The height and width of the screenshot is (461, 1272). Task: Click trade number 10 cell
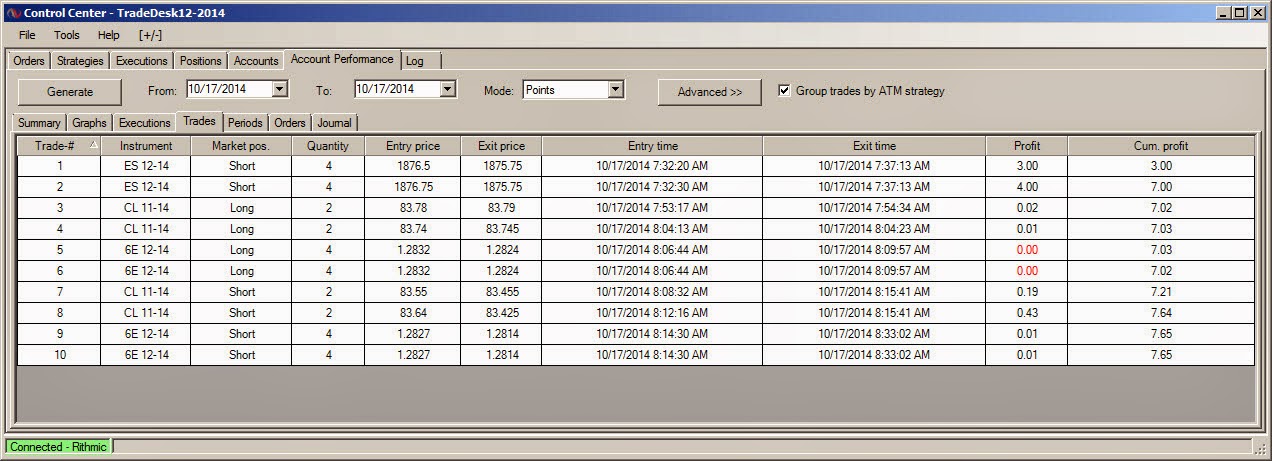coord(59,355)
